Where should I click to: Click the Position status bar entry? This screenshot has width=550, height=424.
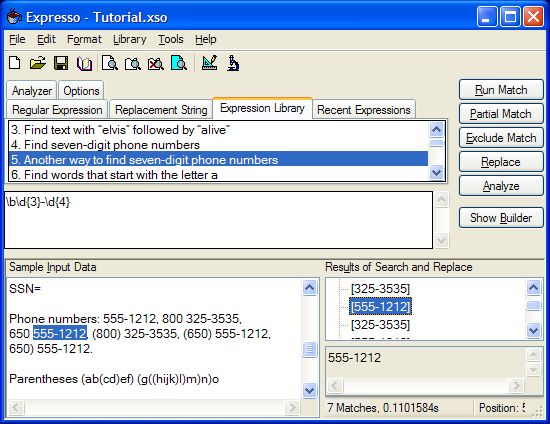tap(502, 408)
